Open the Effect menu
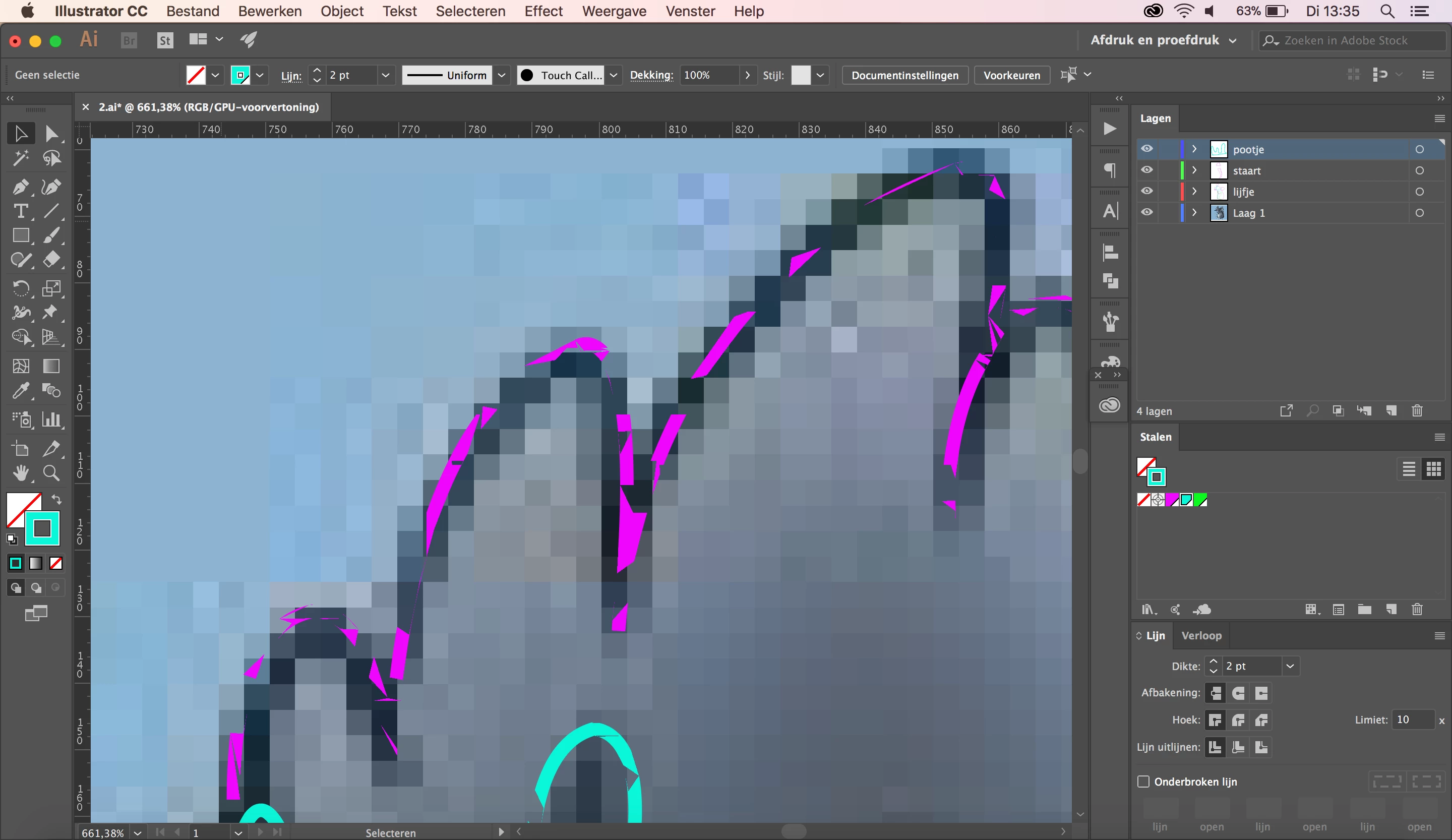1452x840 pixels. click(543, 11)
